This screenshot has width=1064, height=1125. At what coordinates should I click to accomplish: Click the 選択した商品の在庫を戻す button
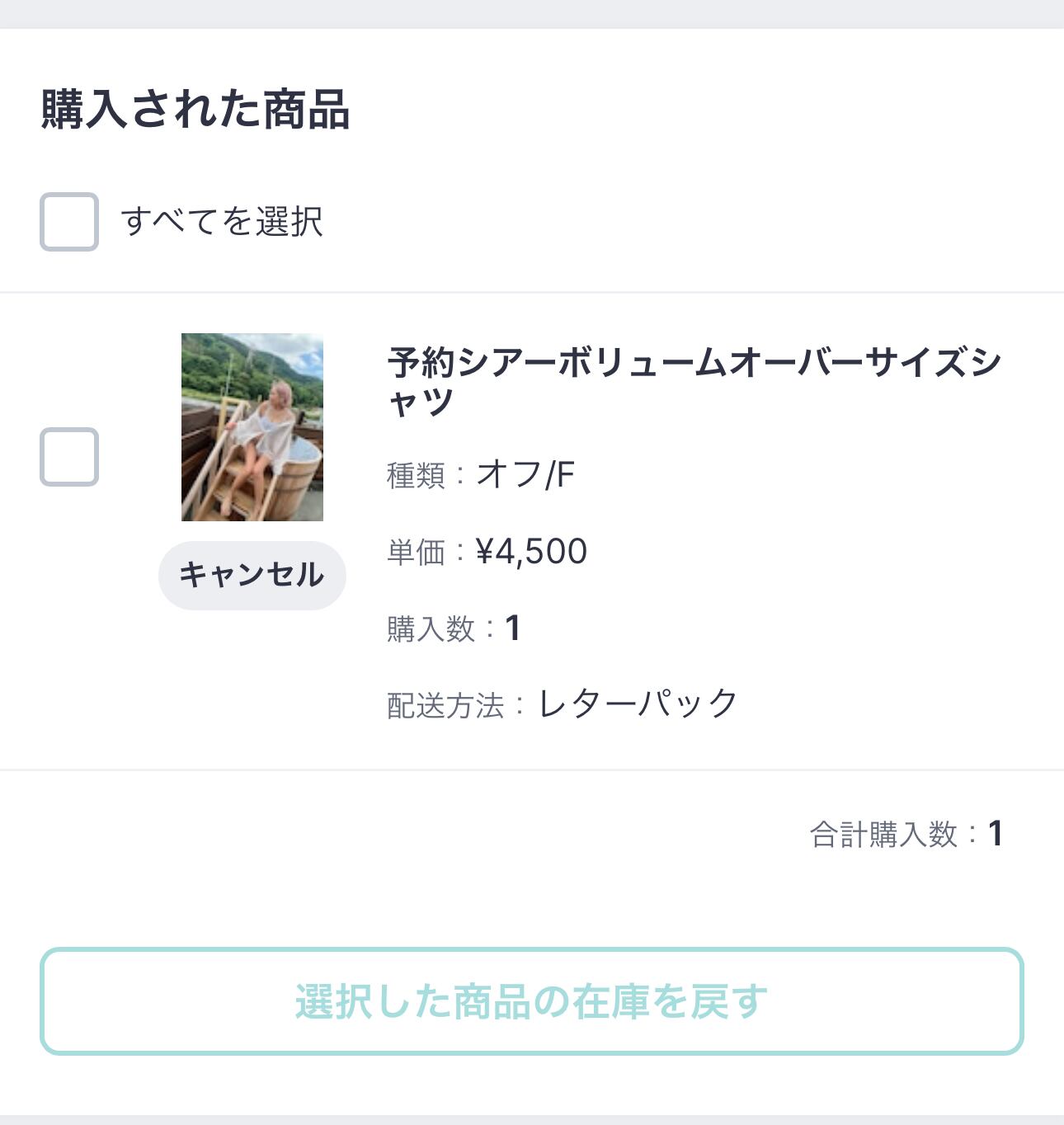pos(531,1001)
